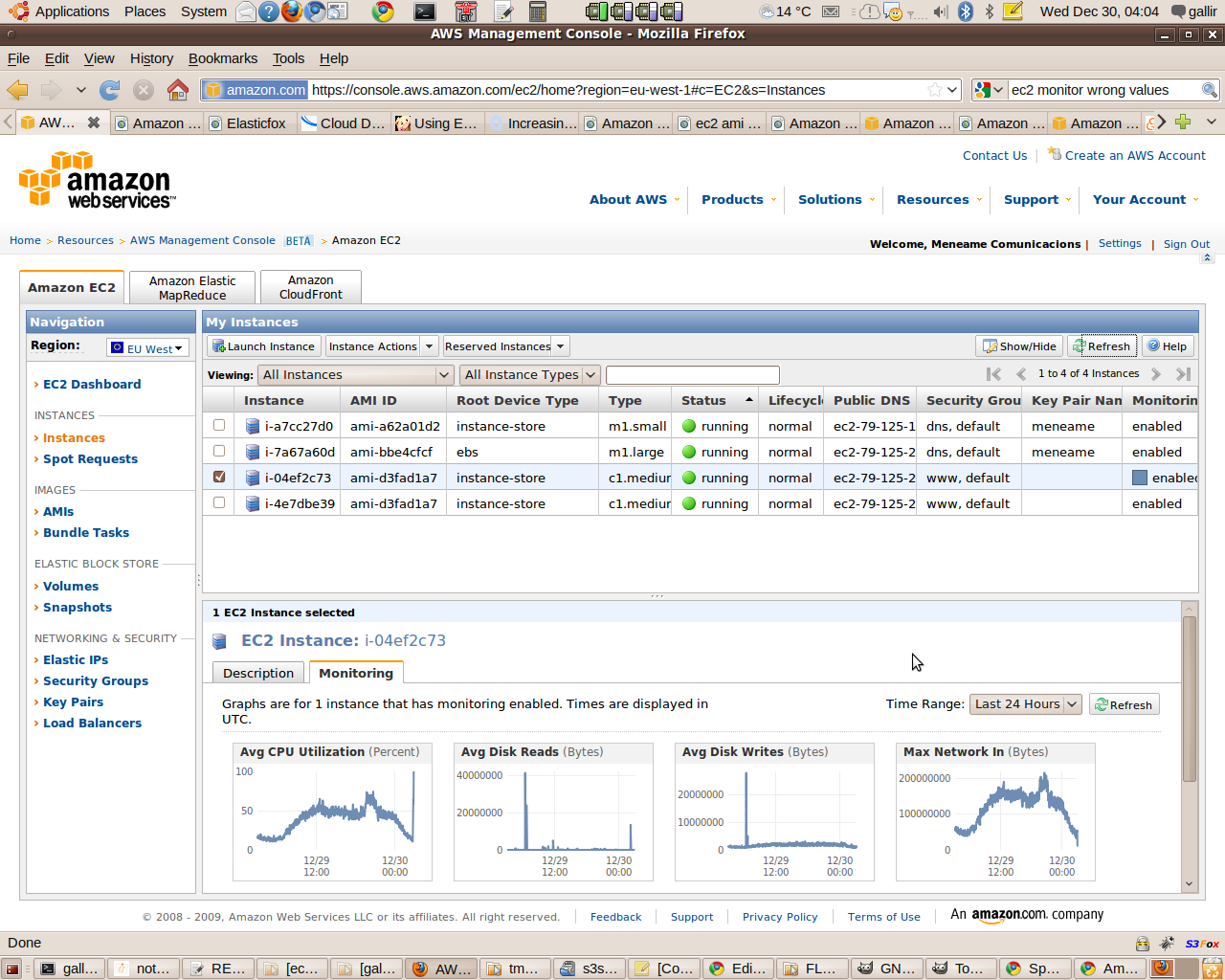Screen dimensions: 1225x980
Task: Click the instance filter text field
Action: coord(693,375)
